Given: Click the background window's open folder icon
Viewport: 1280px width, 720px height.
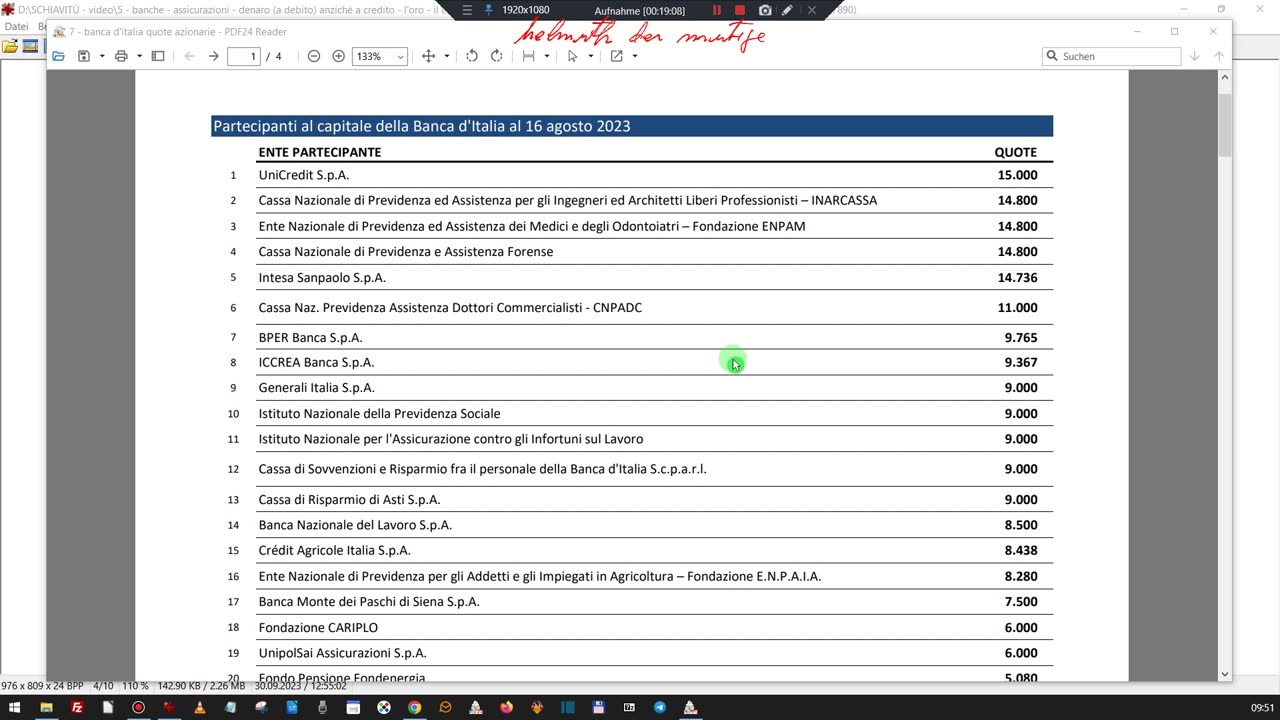Looking at the screenshot, I should [x=9, y=46].
